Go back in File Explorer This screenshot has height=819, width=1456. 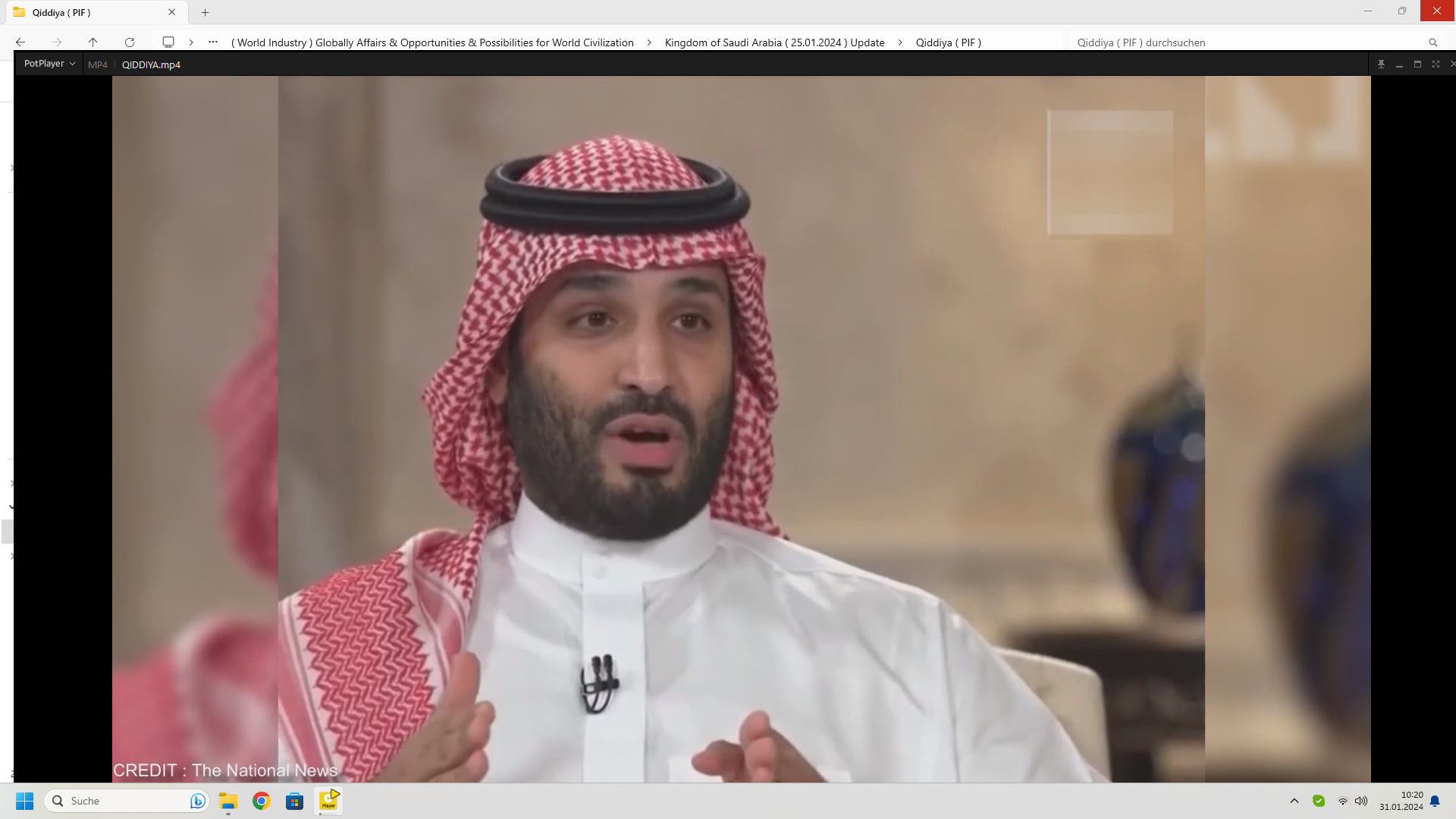point(20,42)
